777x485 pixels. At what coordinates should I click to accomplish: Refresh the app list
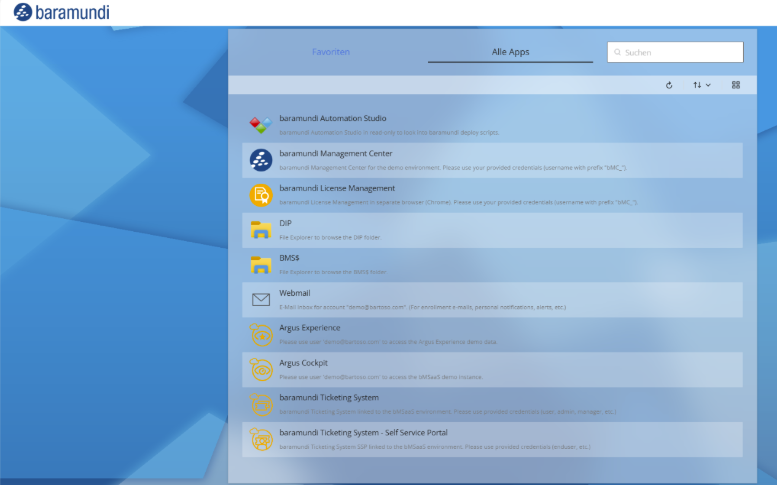tap(669, 85)
